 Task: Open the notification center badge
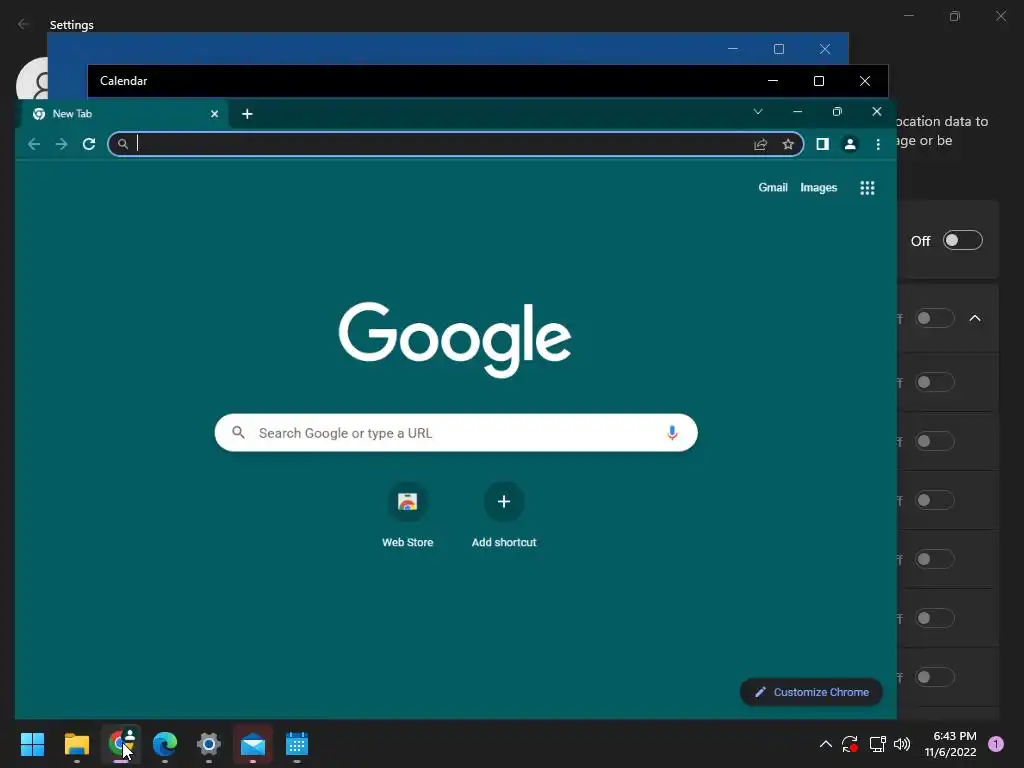pos(996,744)
